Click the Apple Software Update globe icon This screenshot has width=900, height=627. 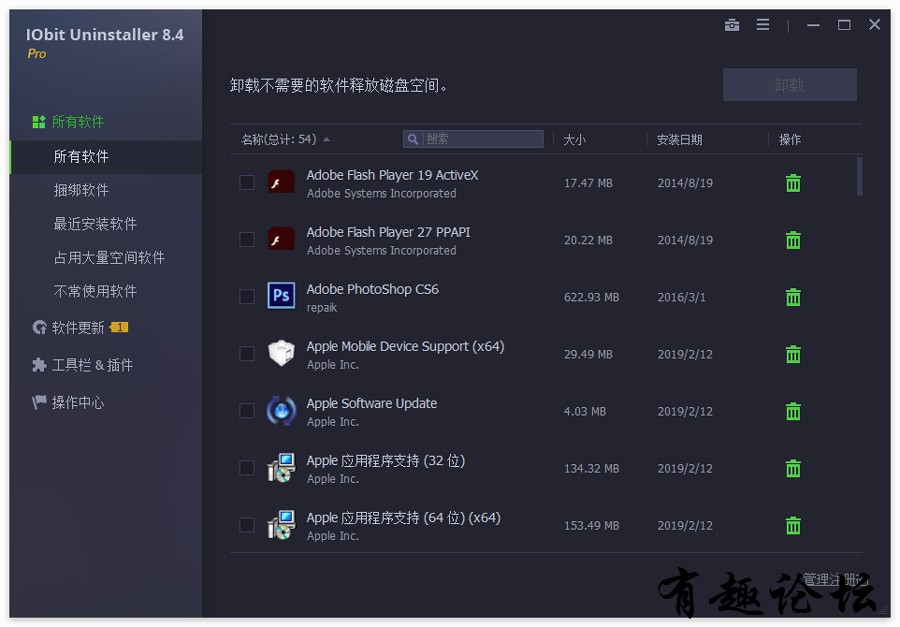coord(281,411)
